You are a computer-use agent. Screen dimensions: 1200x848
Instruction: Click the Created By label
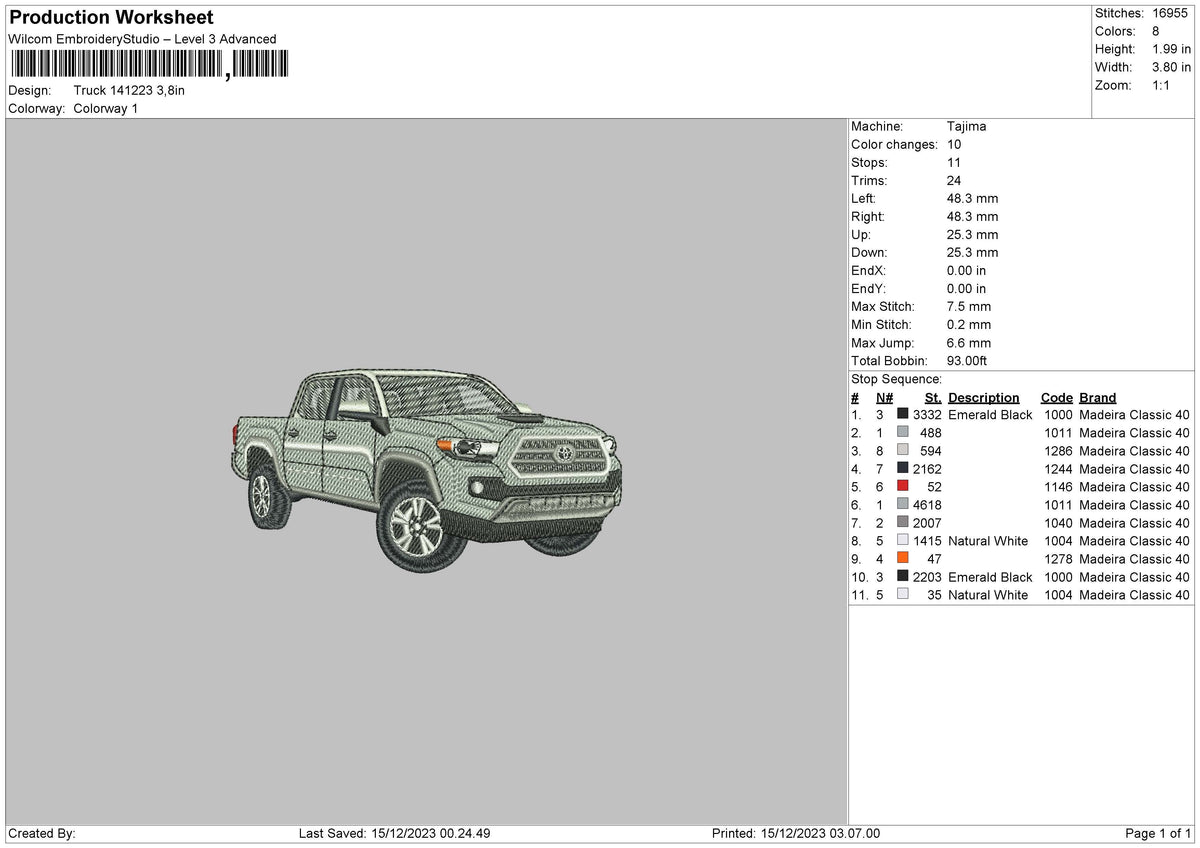(x=41, y=833)
